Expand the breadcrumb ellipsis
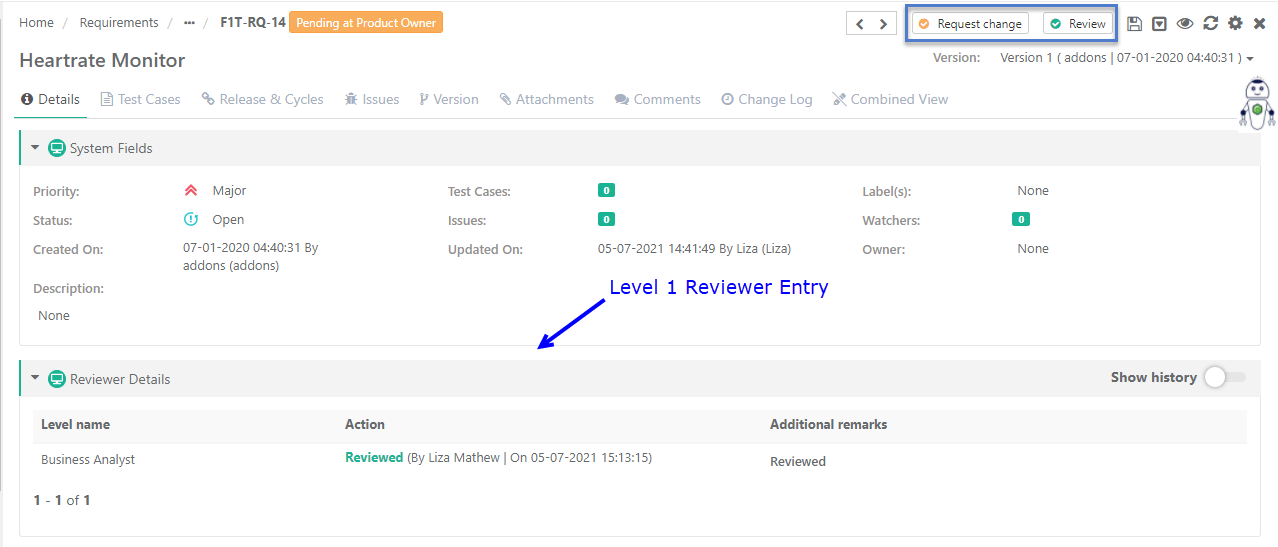This screenshot has width=1278, height=547. coord(189,23)
